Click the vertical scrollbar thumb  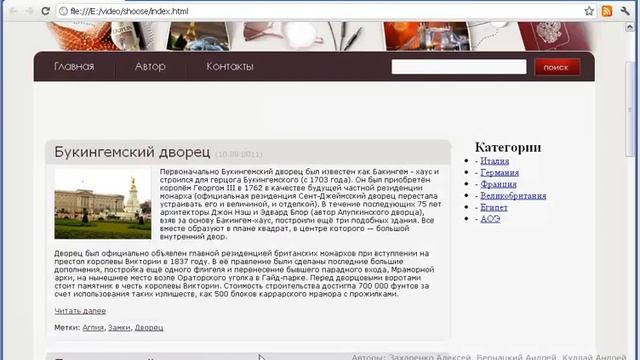tap(629, 109)
